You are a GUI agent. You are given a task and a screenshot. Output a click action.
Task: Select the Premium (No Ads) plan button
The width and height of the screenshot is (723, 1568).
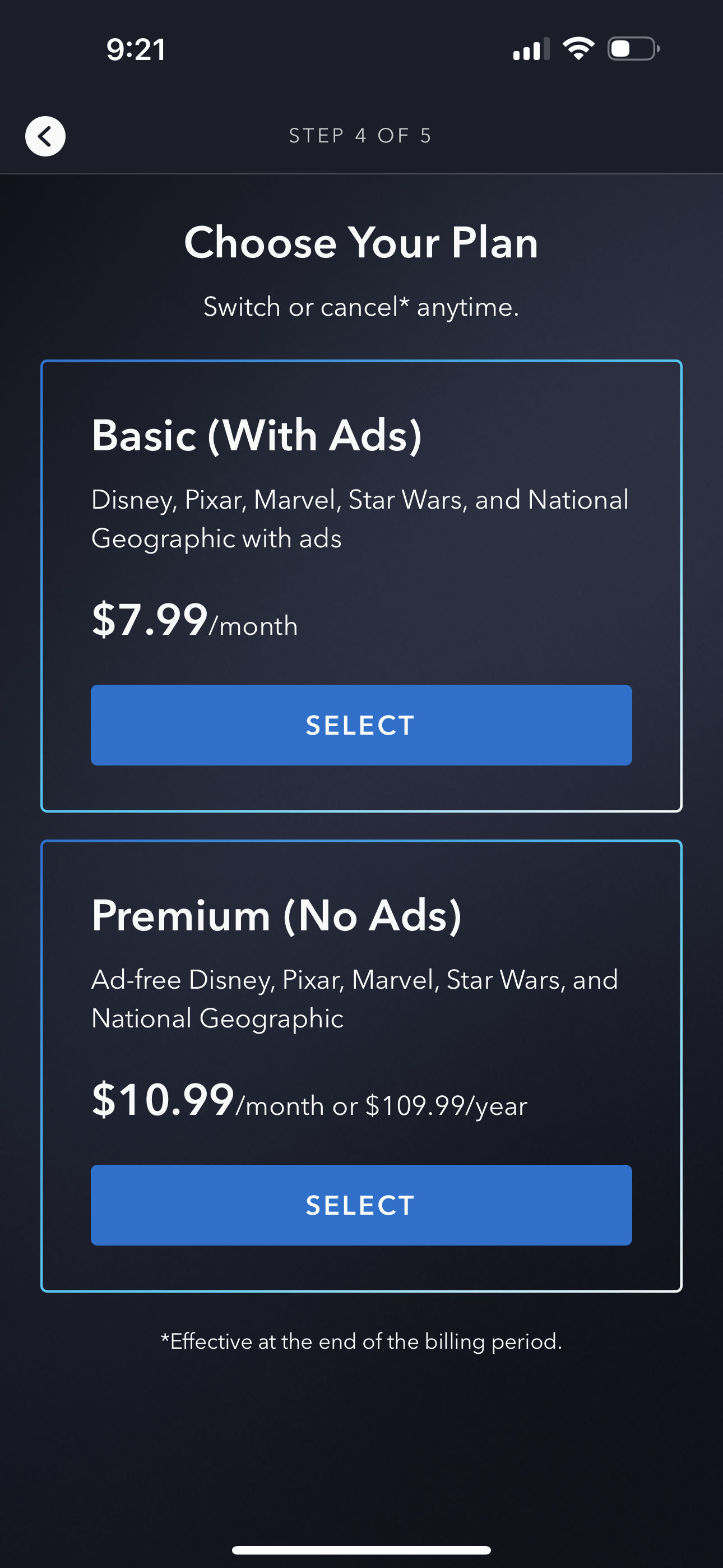(361, 1205)
